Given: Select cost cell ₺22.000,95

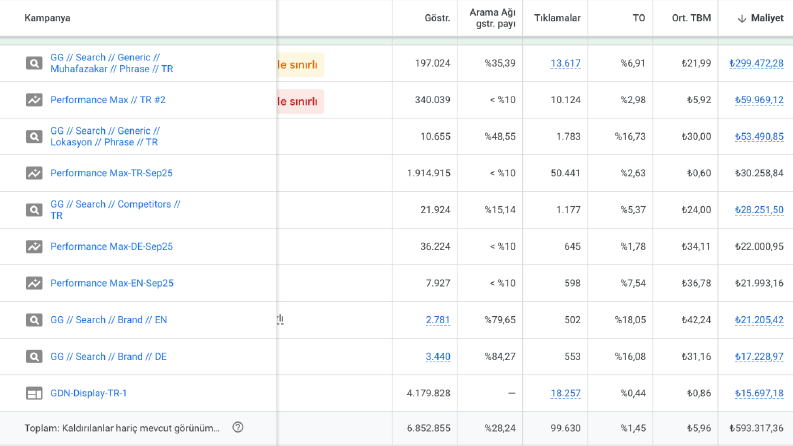Looking at the screenshot, I should (x=759, y=246).
